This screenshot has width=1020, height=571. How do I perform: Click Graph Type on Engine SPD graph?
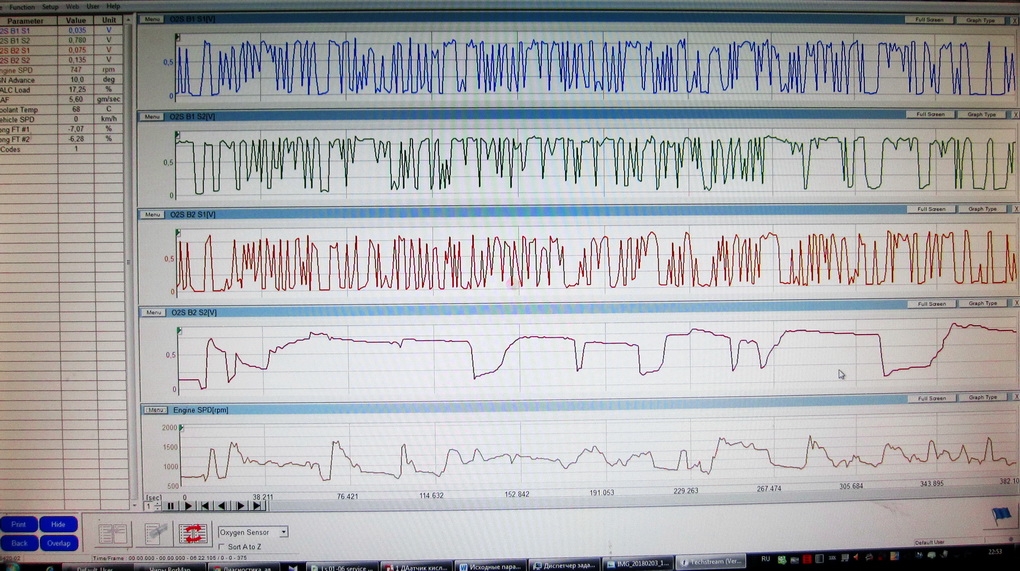point(982,397)
